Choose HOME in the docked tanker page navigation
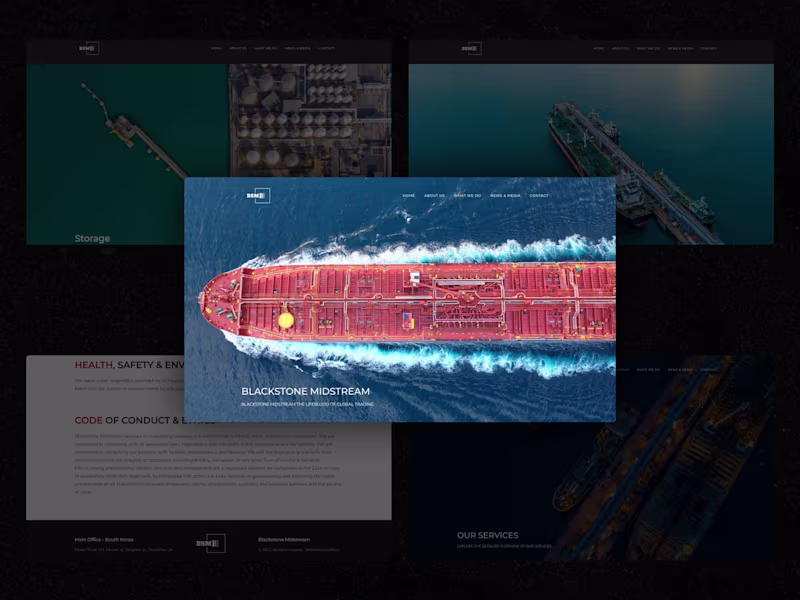This screenshot has height=600, width=800. [598, 48]
